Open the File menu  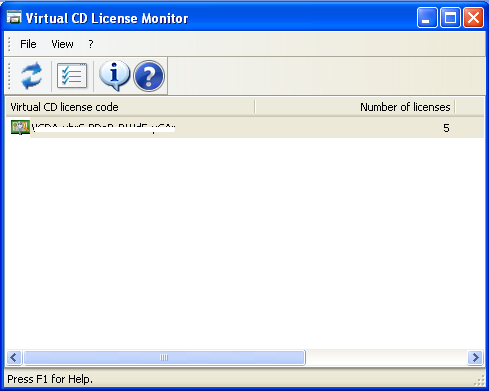tap(28, 44)
